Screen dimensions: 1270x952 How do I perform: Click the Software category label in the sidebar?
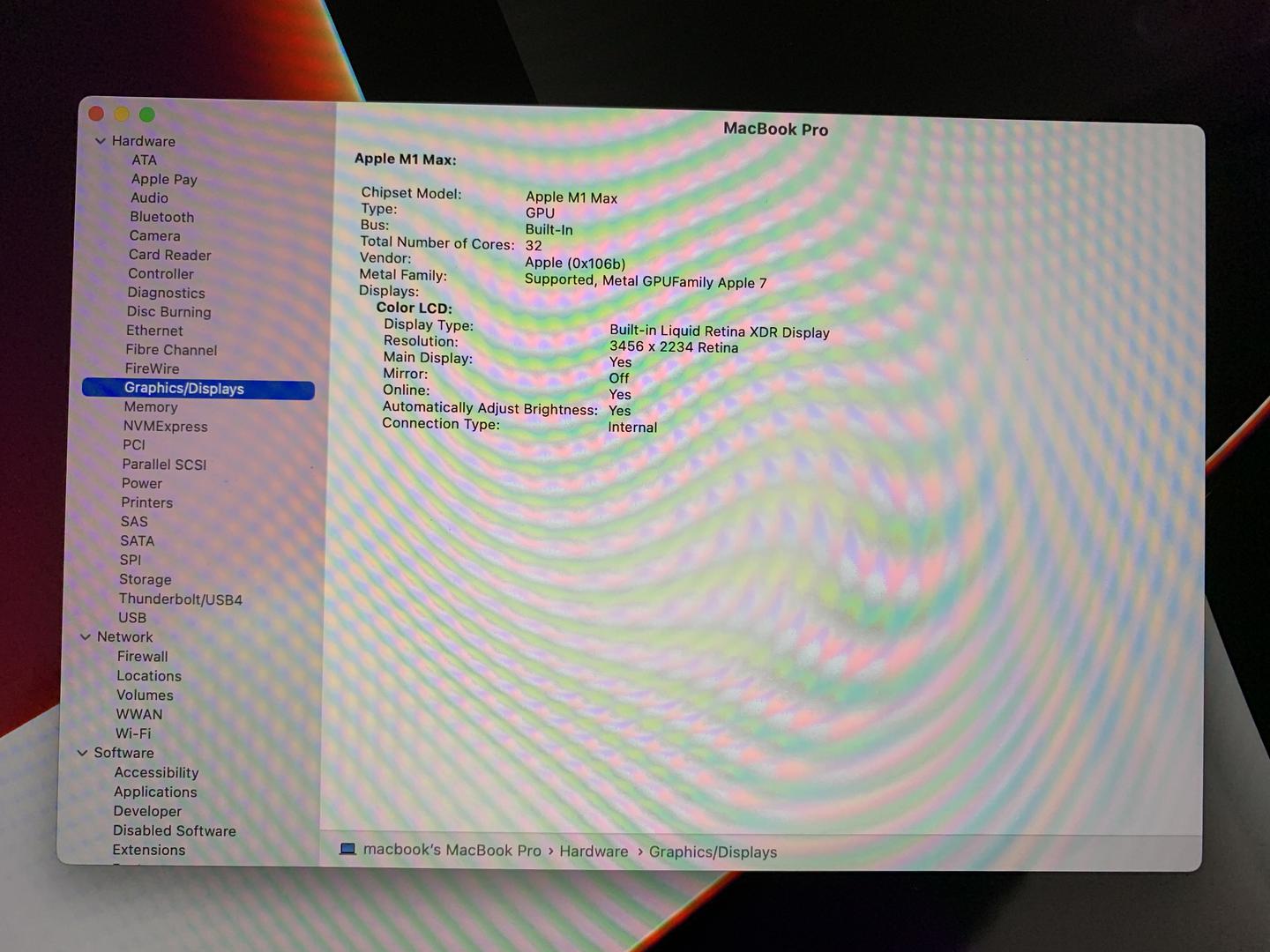point(124,753)
